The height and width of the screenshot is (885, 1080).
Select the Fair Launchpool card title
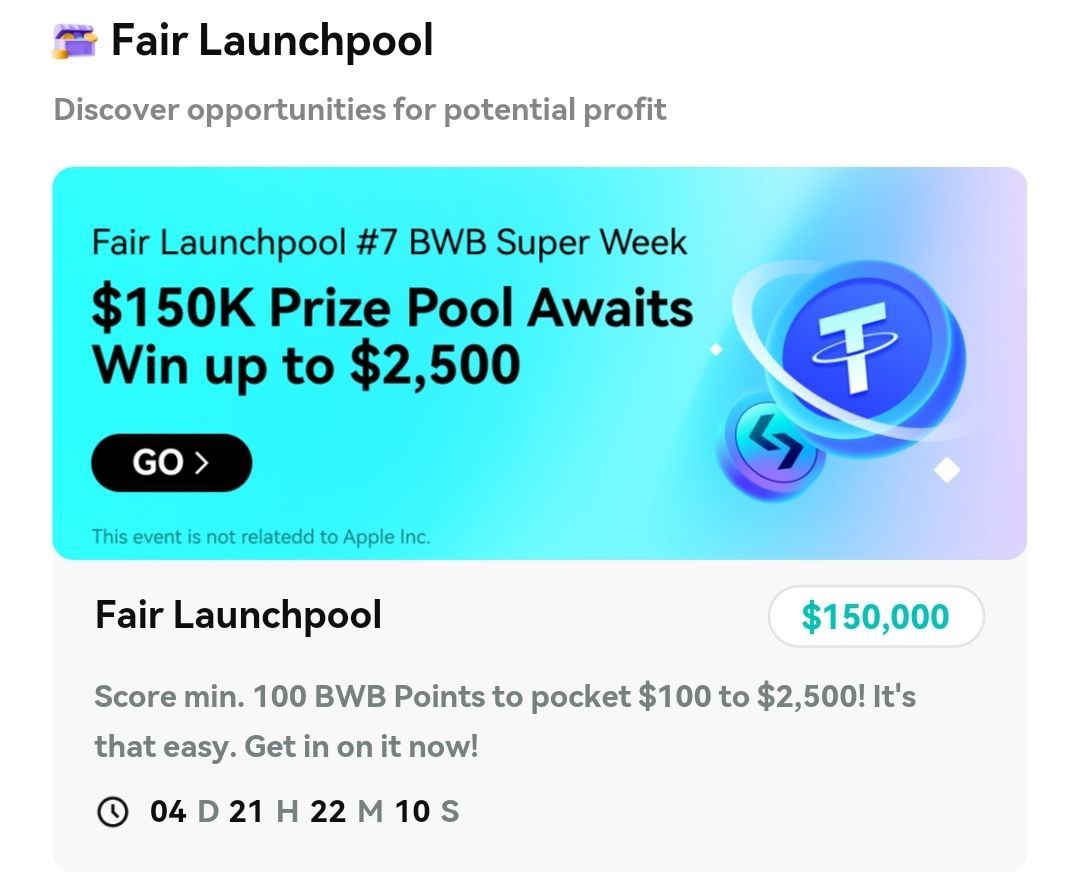[238, 615]
